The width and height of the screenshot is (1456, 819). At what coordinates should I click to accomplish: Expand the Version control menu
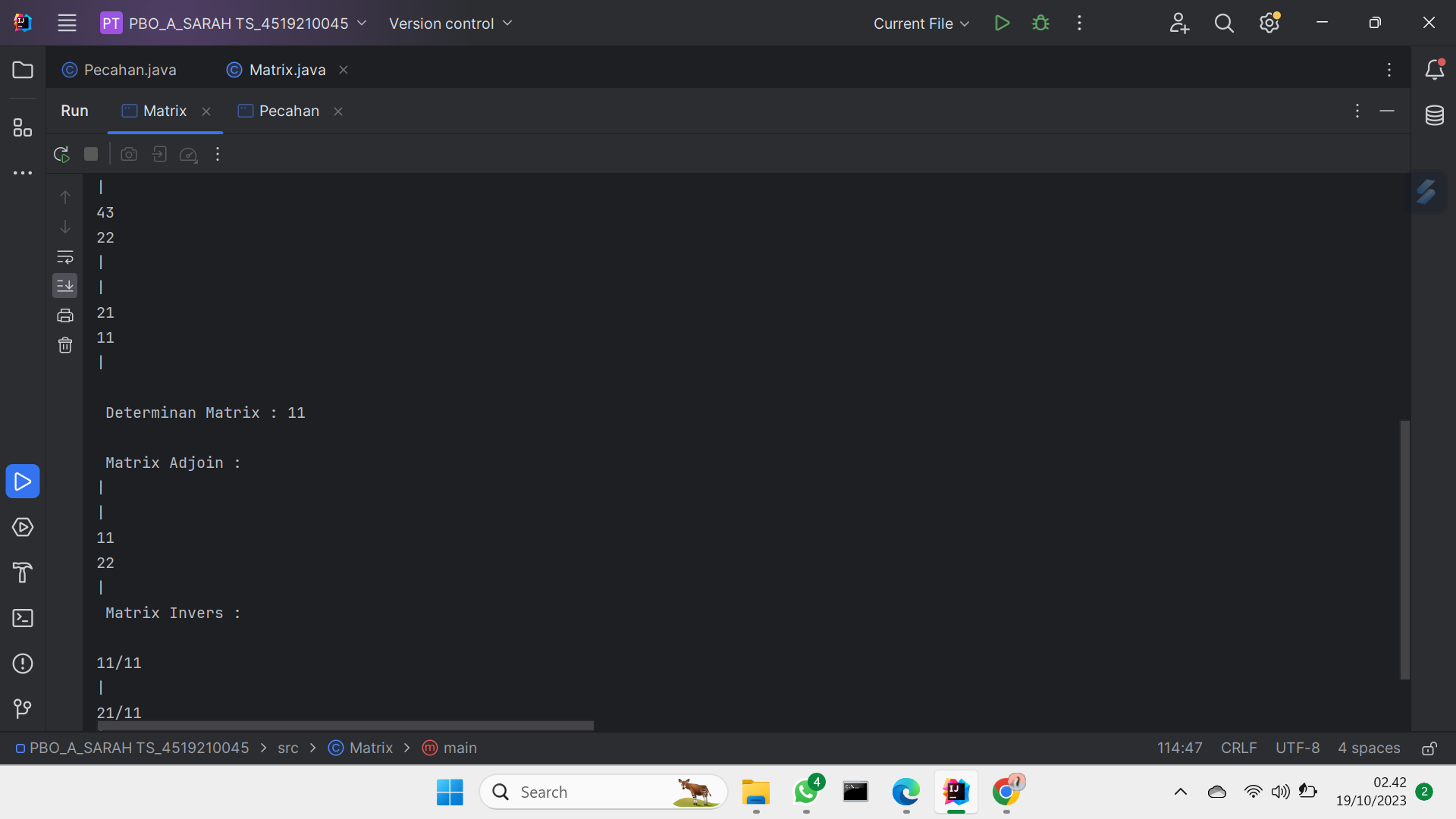(450, 24)
